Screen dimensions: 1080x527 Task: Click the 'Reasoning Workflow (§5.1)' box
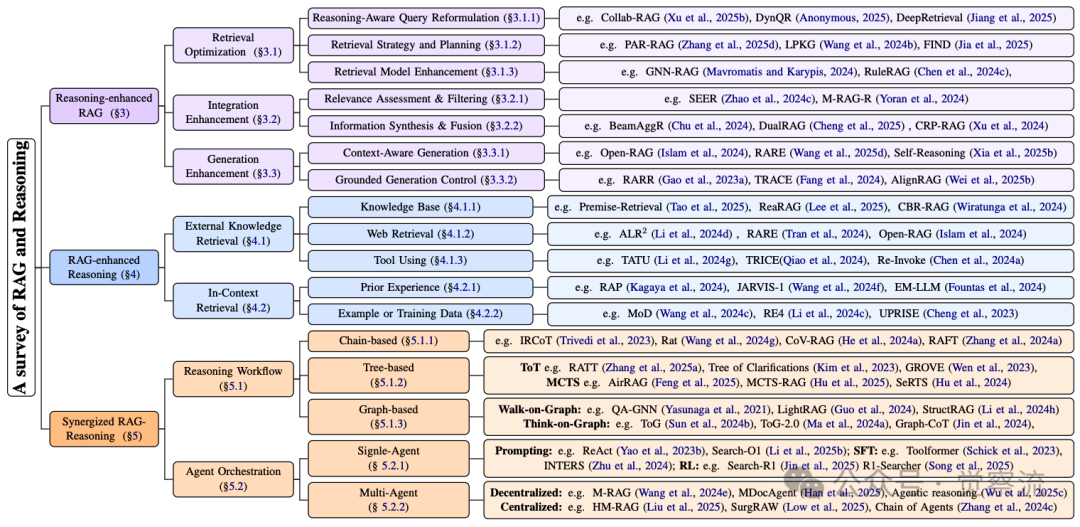(x=233, y=380)
